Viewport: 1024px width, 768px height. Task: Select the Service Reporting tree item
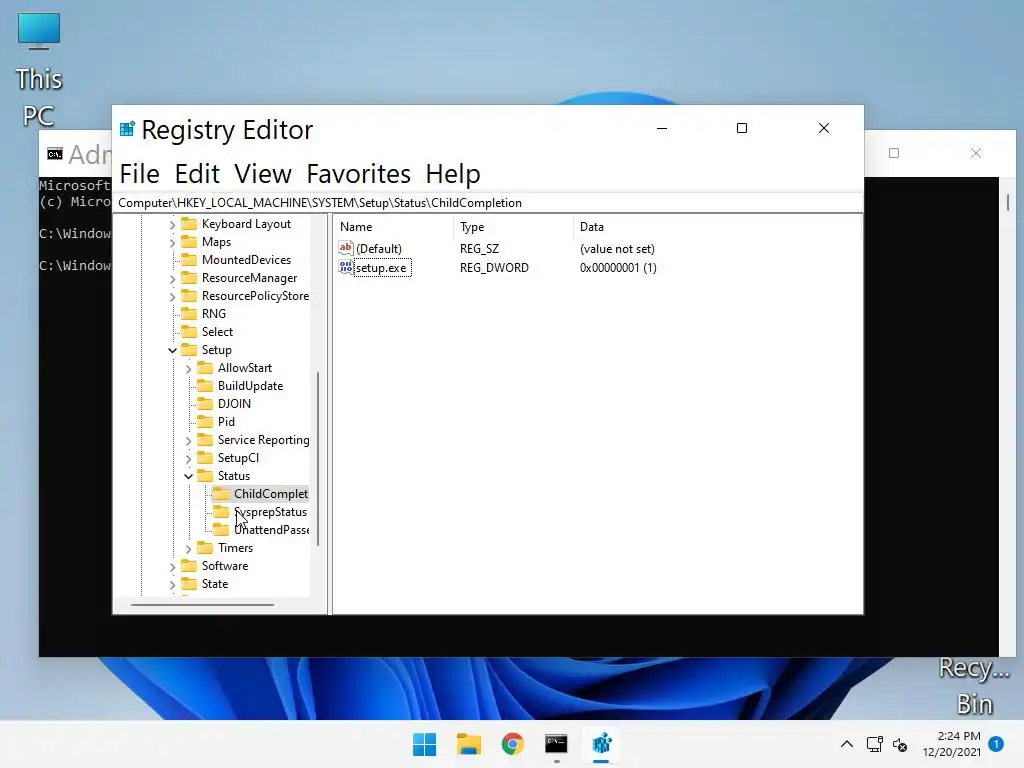coord(263,440)
